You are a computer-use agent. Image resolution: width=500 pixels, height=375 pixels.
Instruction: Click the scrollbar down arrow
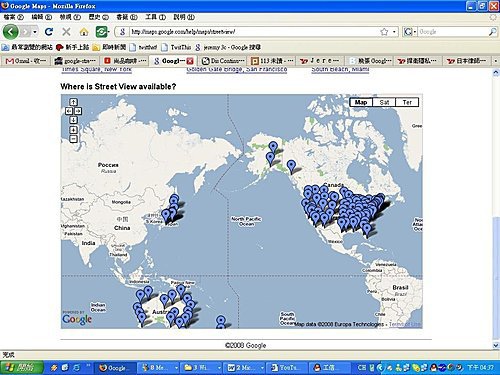point(496,345)
